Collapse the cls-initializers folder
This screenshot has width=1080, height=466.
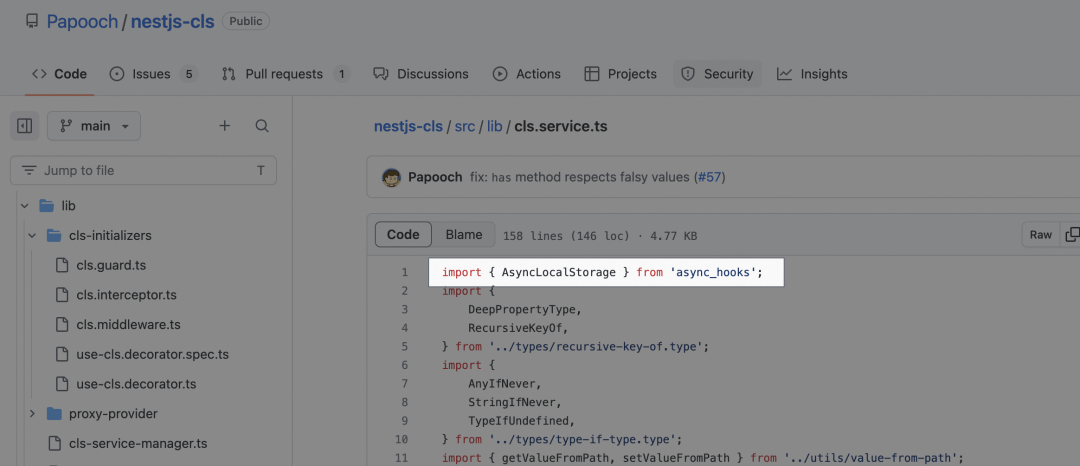click(32, 235)
